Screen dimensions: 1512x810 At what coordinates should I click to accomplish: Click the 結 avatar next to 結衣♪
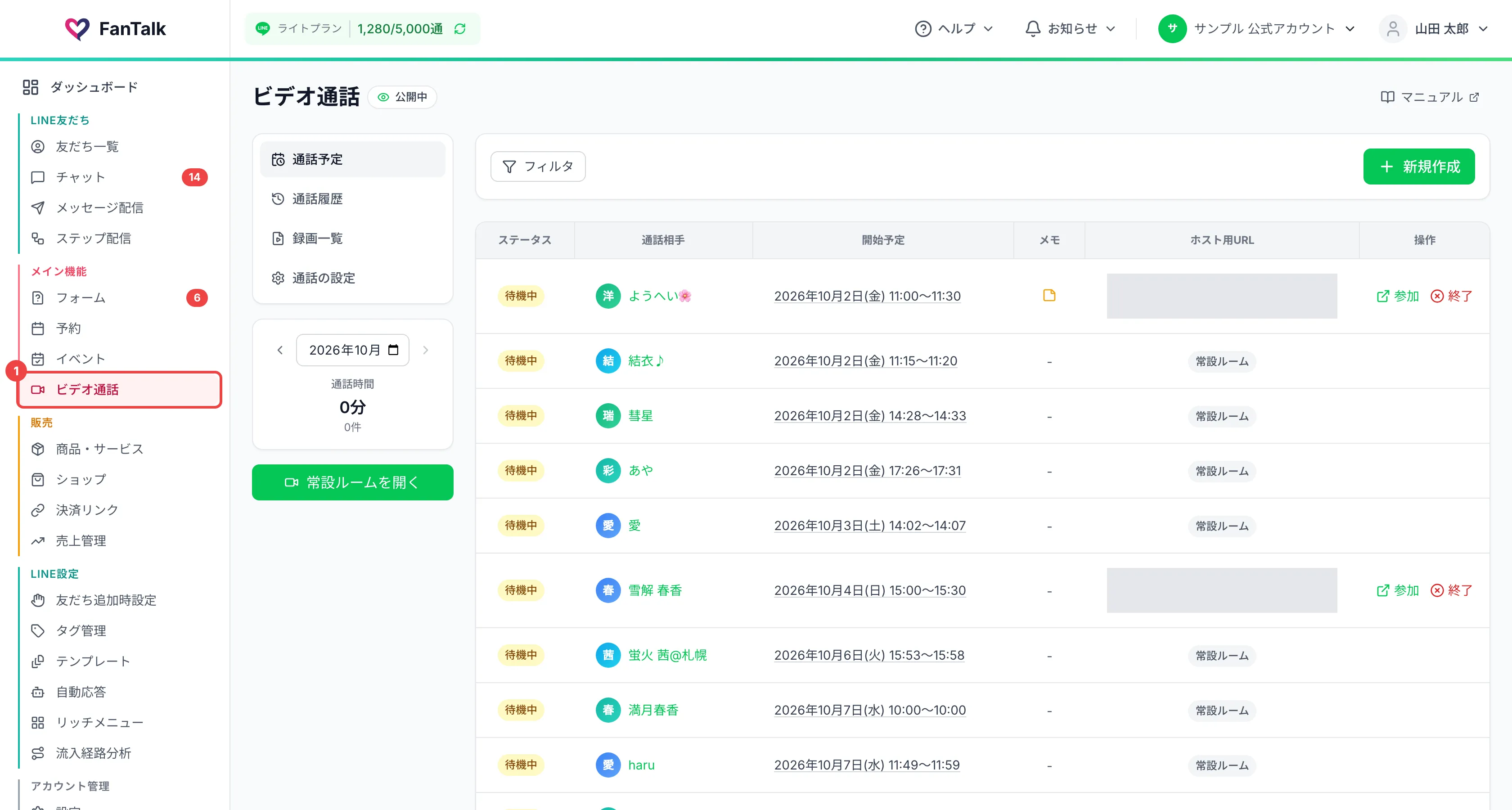pos(608,360)
